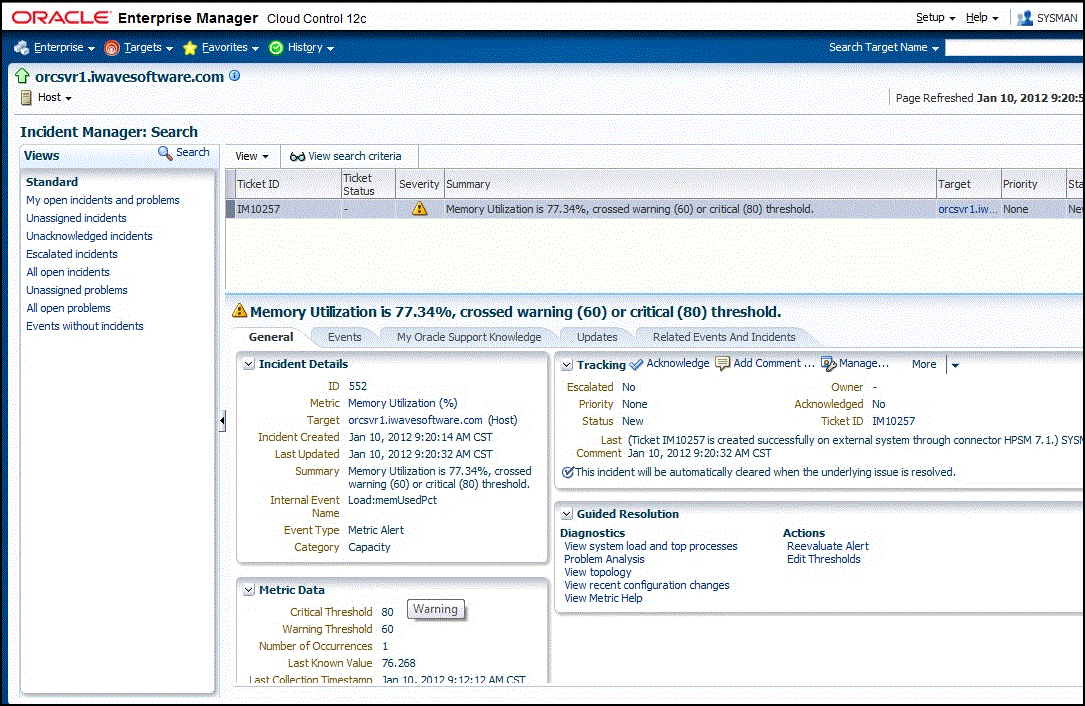1085x706 pixels.
Task: Click the Edit Thresholds action
Action: coord(823,559)
